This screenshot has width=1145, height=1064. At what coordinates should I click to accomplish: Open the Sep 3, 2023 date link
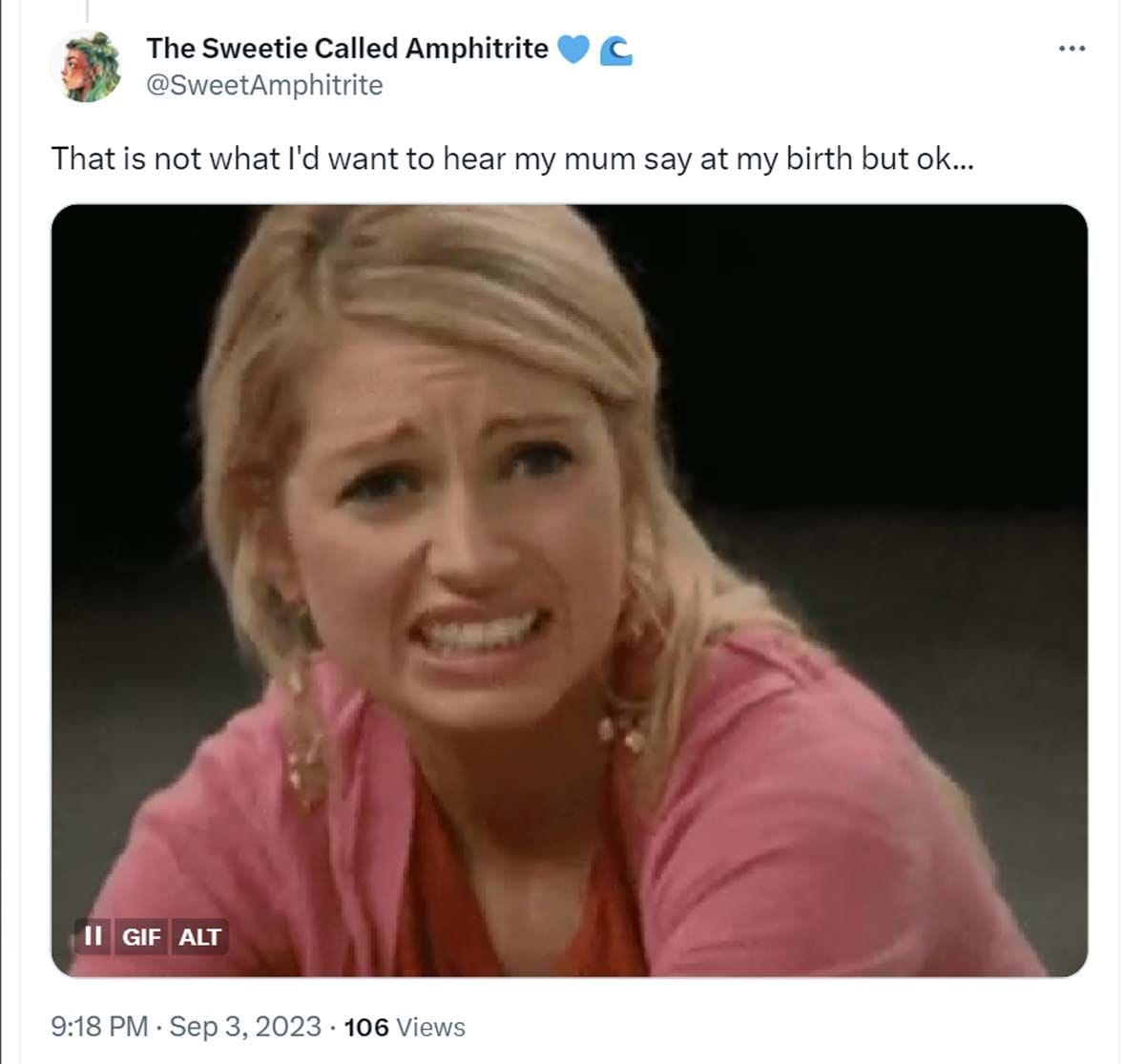click(245, 1027)
